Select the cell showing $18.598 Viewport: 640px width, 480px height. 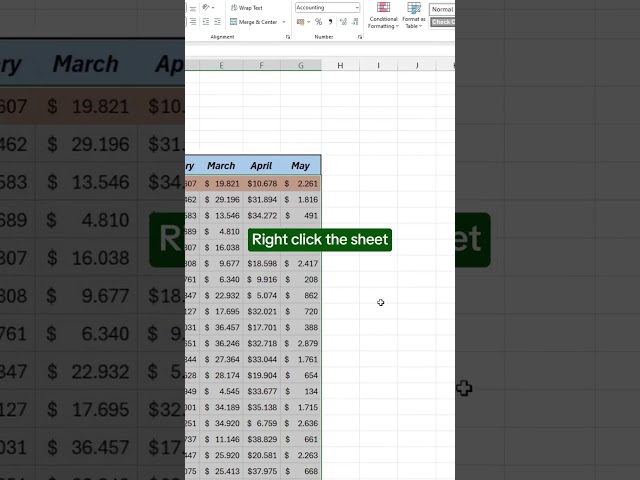click(262, 263)
